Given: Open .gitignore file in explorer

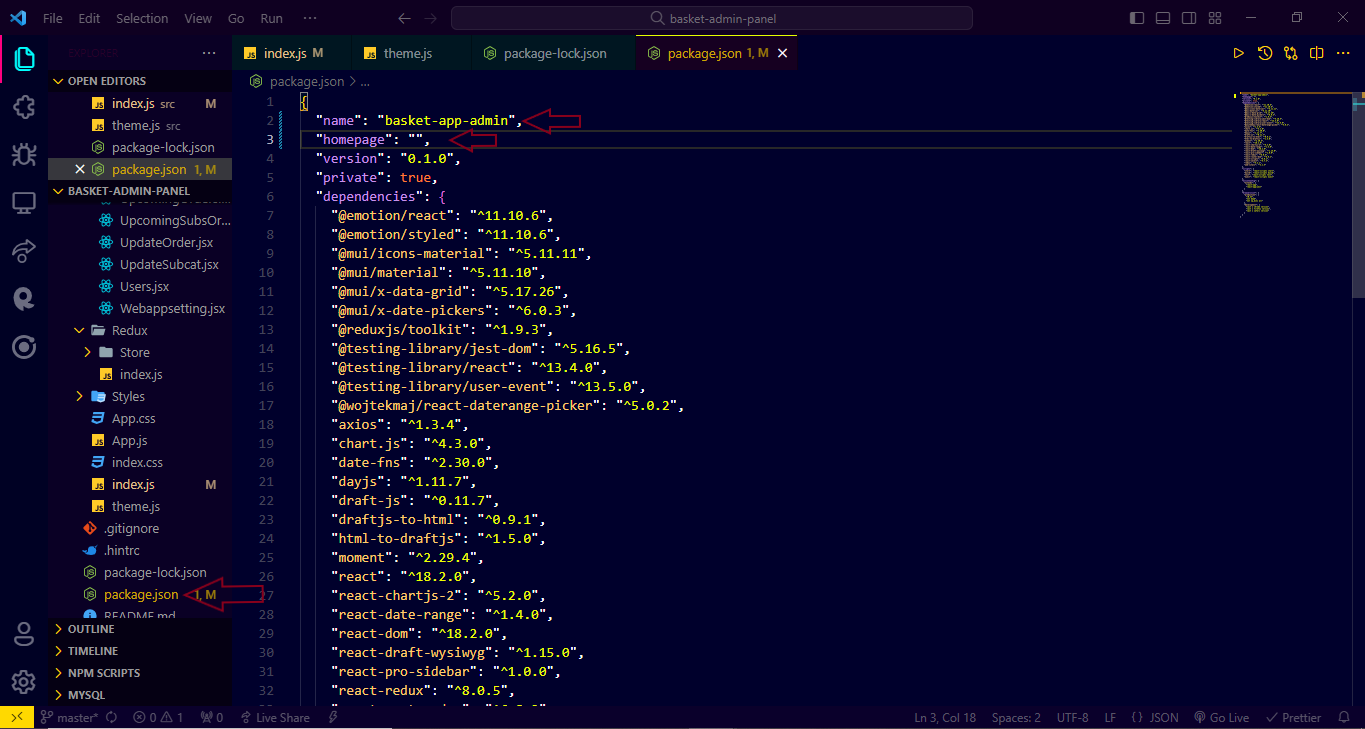Looking at the screenshot, I should click(x=131, y=528).
